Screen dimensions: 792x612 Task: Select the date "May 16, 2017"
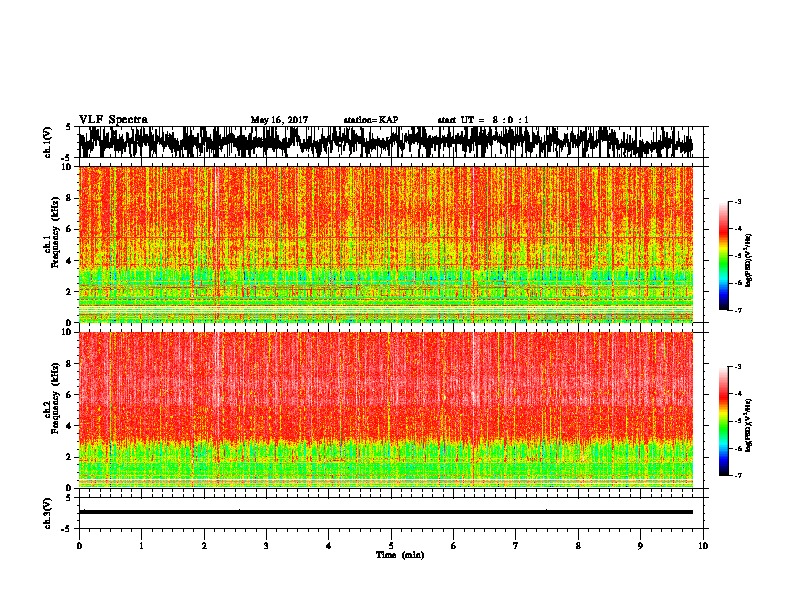pyautogui.click(x=279, y=120)
